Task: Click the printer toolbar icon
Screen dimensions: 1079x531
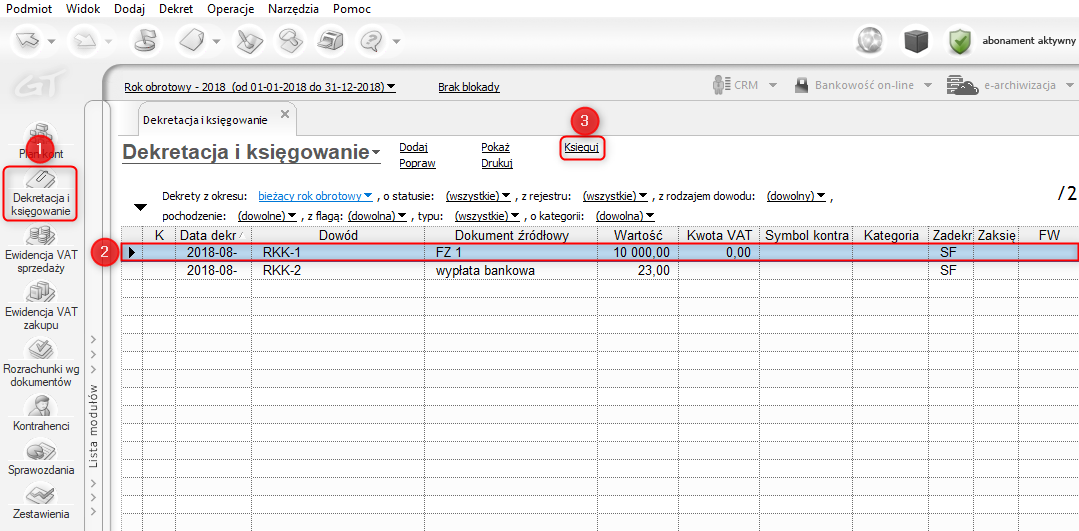Action: coord(330,41)
